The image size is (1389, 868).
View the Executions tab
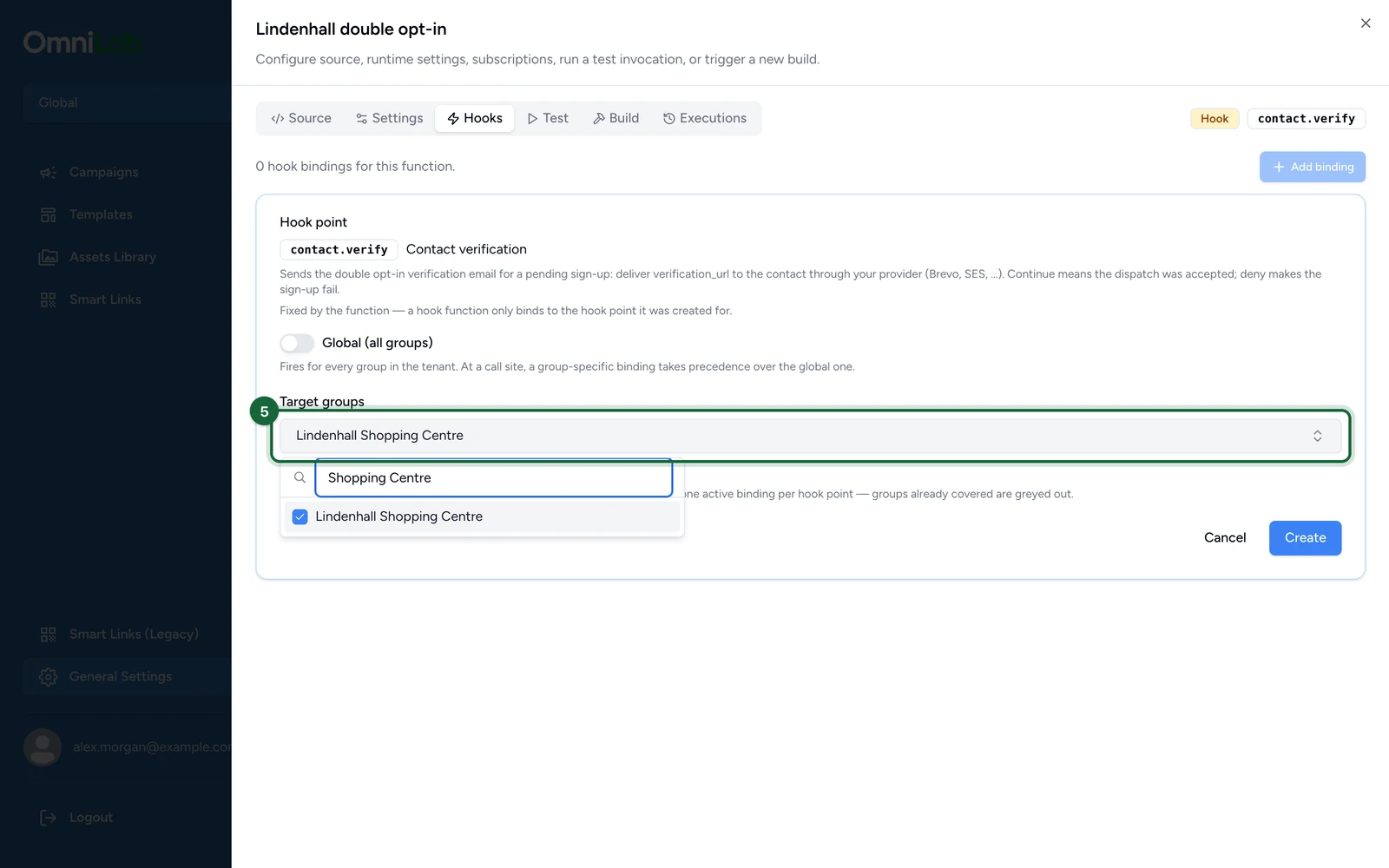tap(705, 118)
